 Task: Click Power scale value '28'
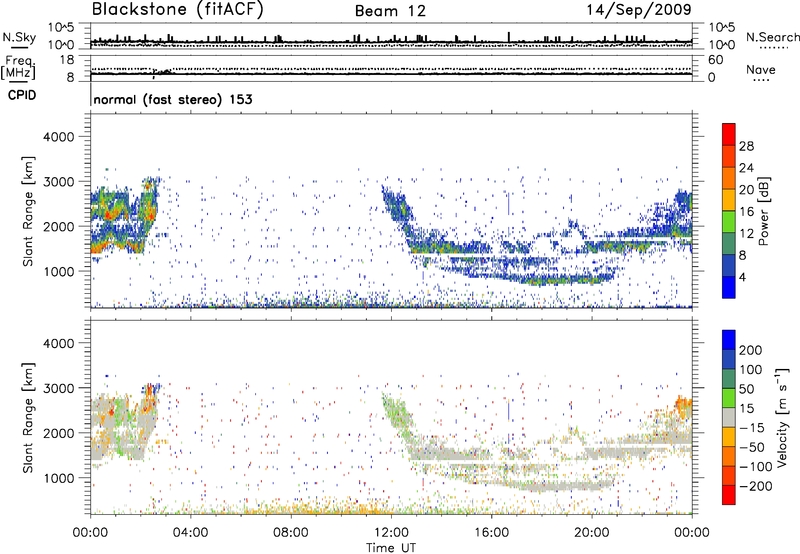tap(746, 146)
